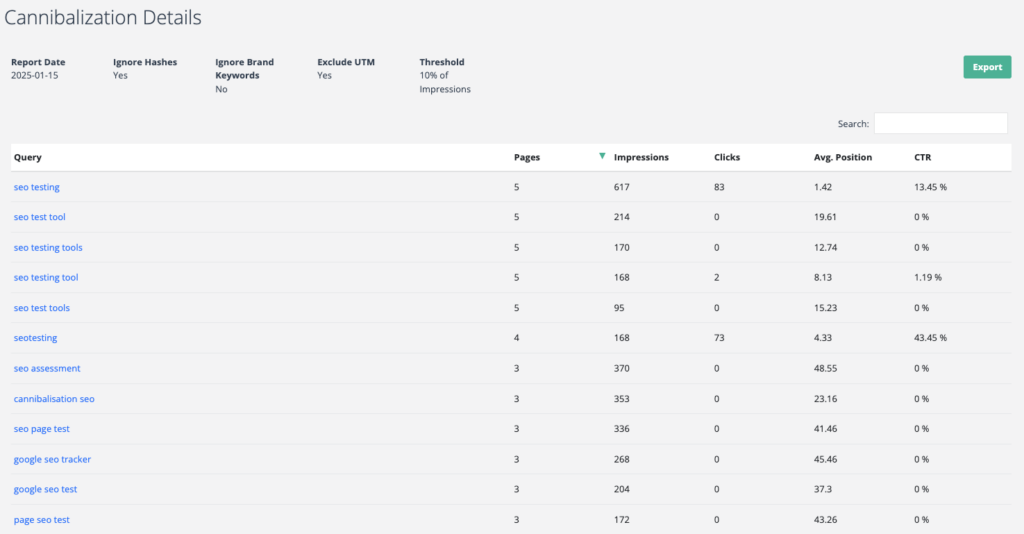The height and width of the screenshot is (534, 1024).
Task: Click the green sort arrow beside Impressions
Action: (x=602, y=156)
